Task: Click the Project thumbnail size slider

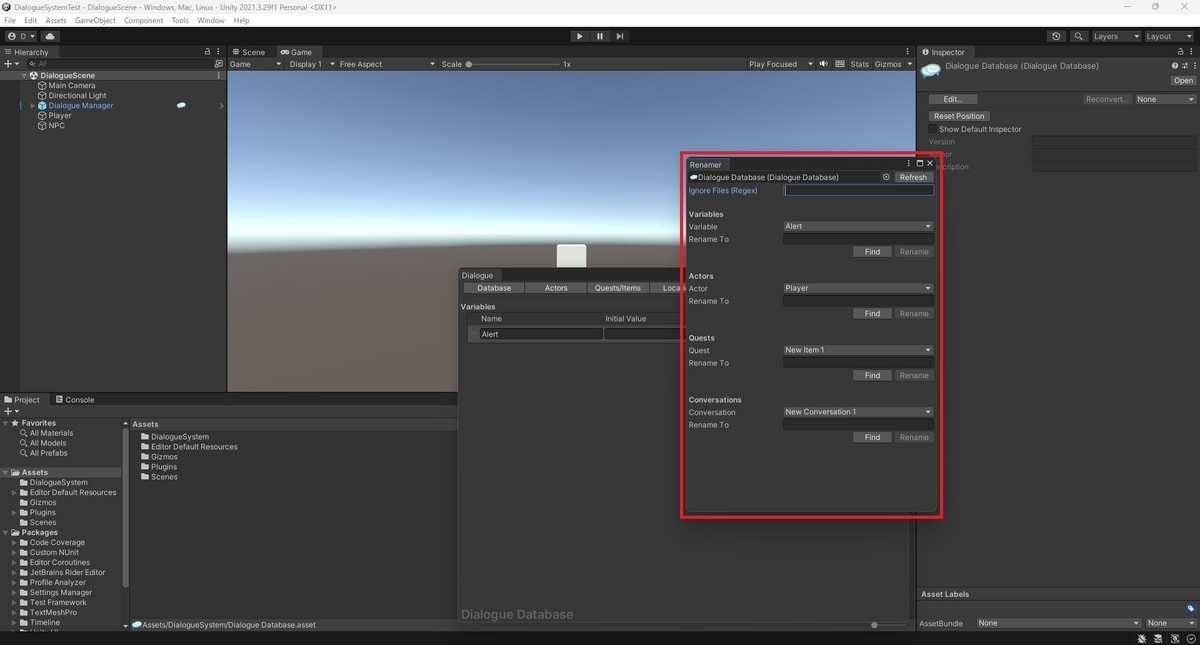Action: click(x=875, y=625)
